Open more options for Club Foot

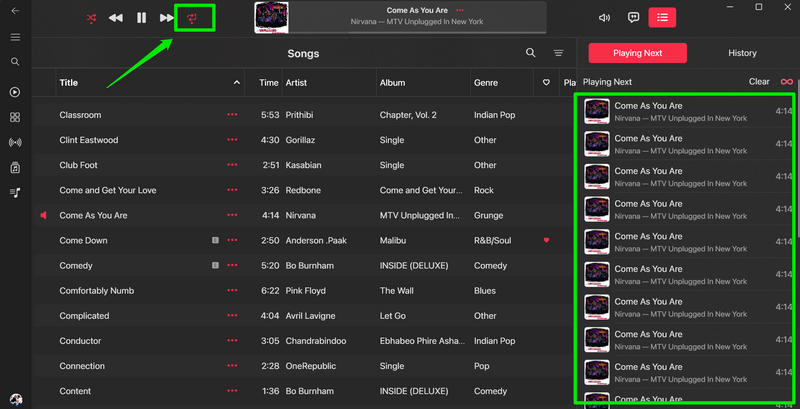(x=232, y=165)
